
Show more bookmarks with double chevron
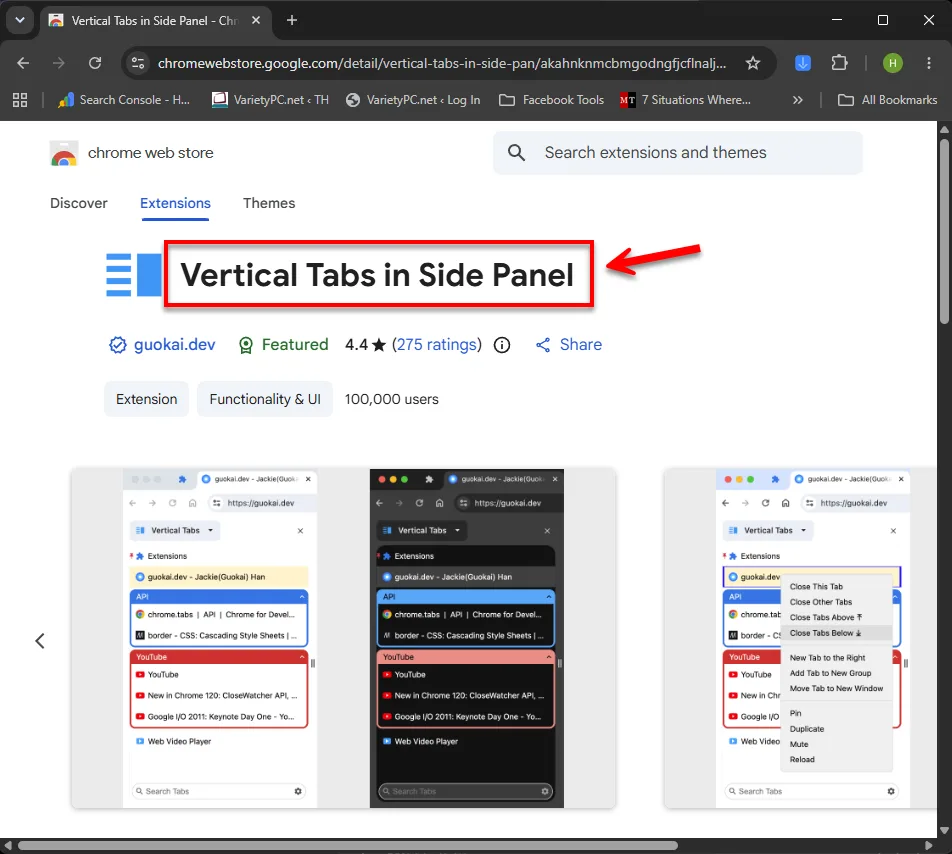pyautogui.click(x=798, y=100)
